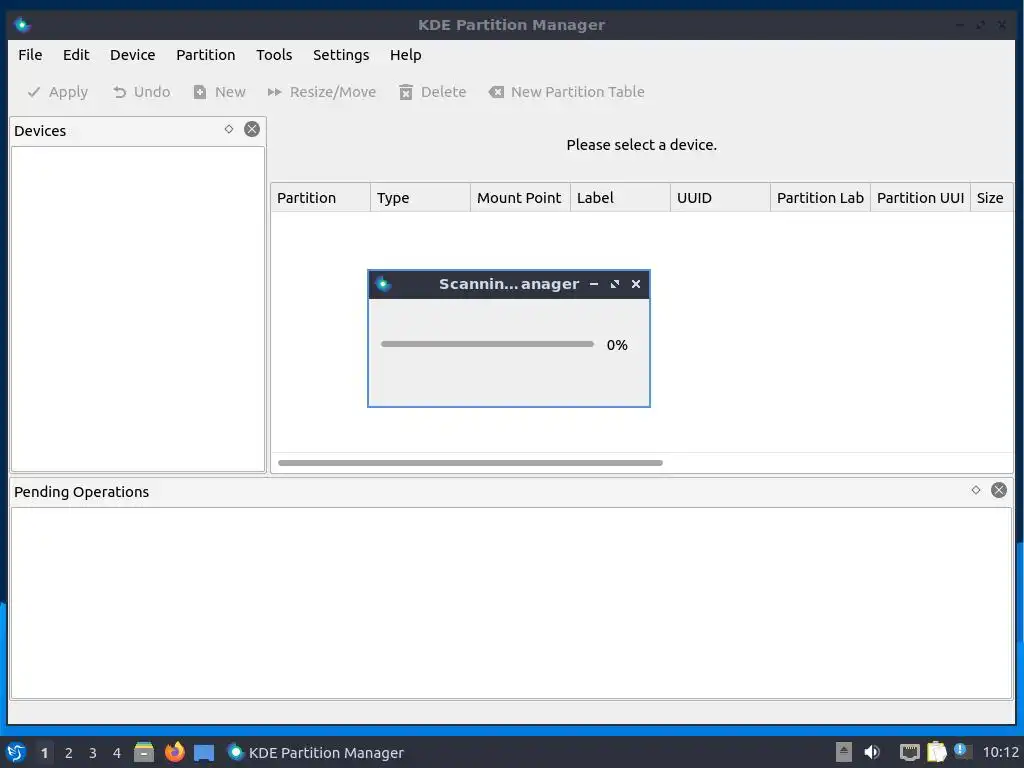Minimize the Scanning dialog
The height and width of the screenshot is (768, 1024).
click(x=594, y=284)
